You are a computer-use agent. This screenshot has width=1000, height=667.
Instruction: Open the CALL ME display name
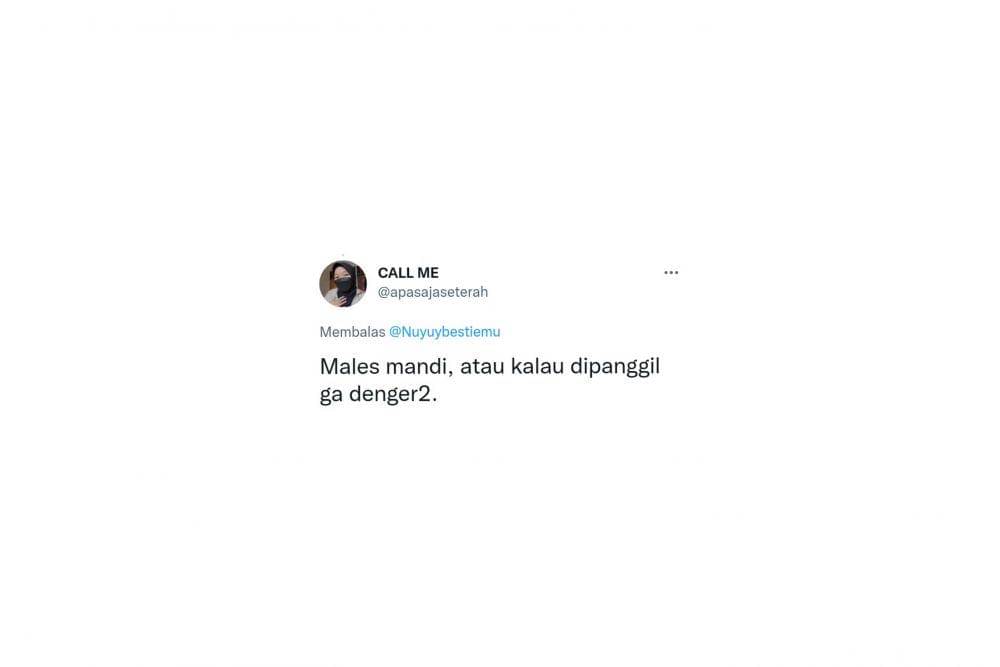coord(408,273)
